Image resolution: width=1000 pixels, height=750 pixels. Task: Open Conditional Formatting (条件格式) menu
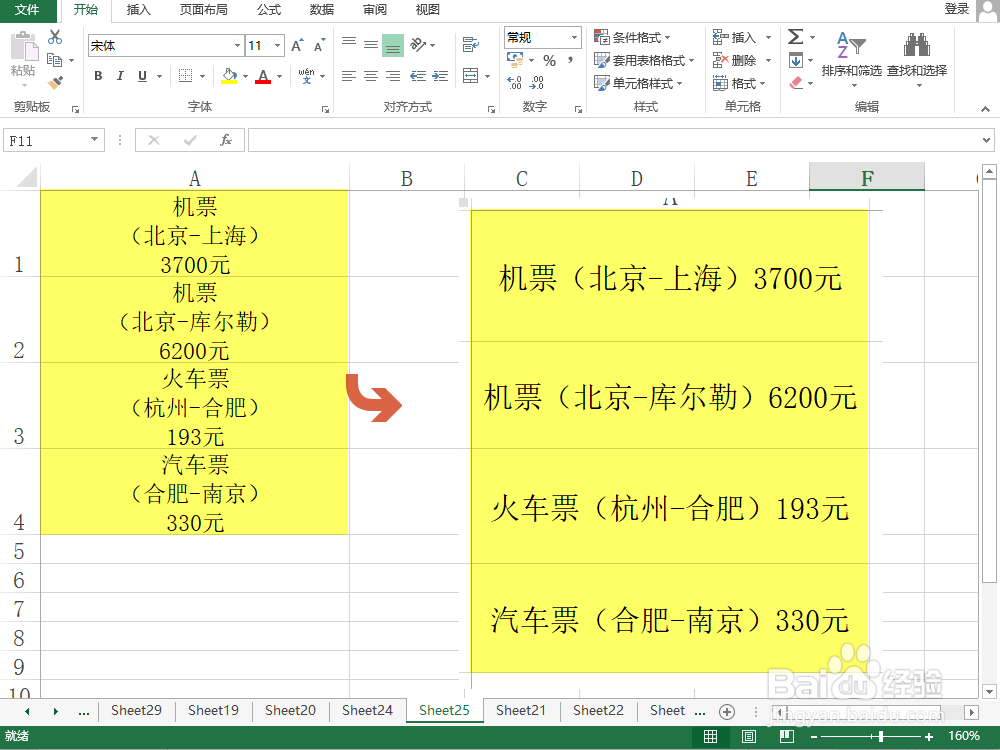tap(633, 38)
